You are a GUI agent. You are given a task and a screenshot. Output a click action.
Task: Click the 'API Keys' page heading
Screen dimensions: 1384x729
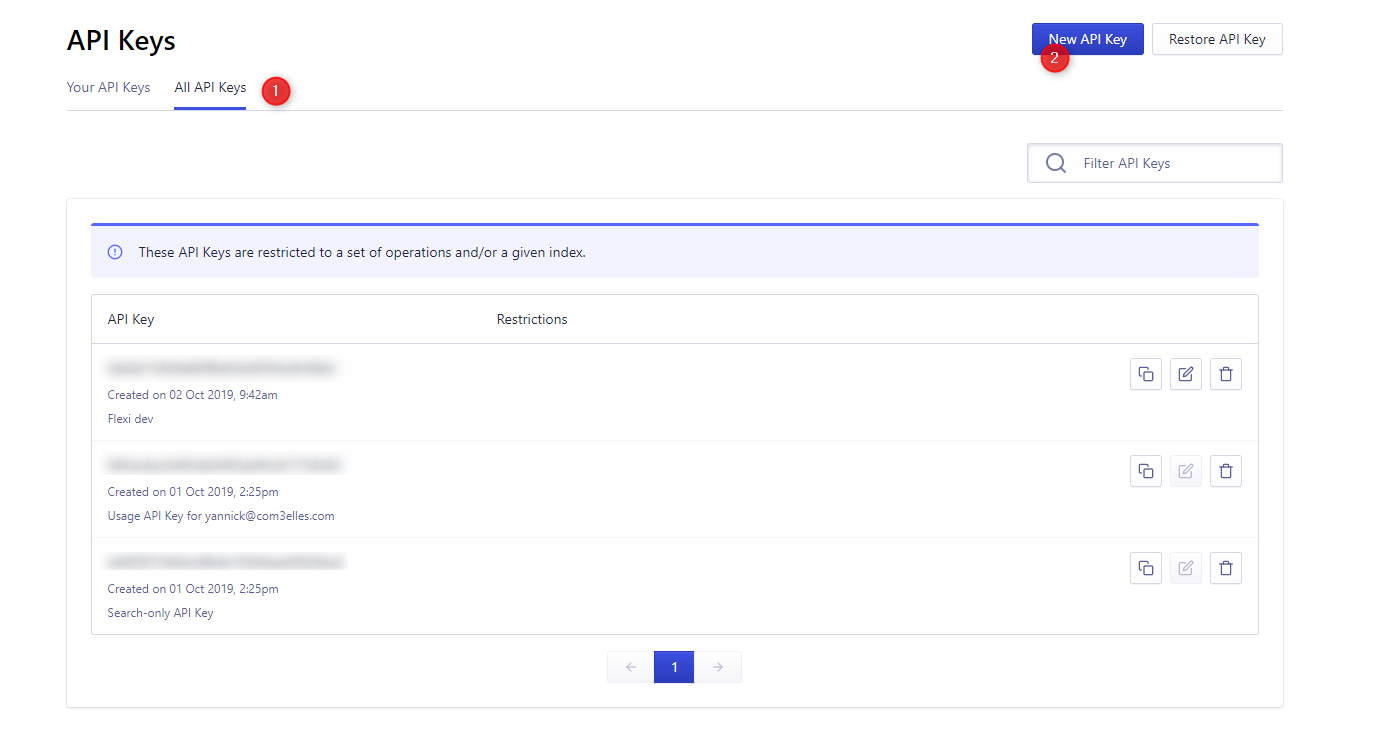pos(121,41)
